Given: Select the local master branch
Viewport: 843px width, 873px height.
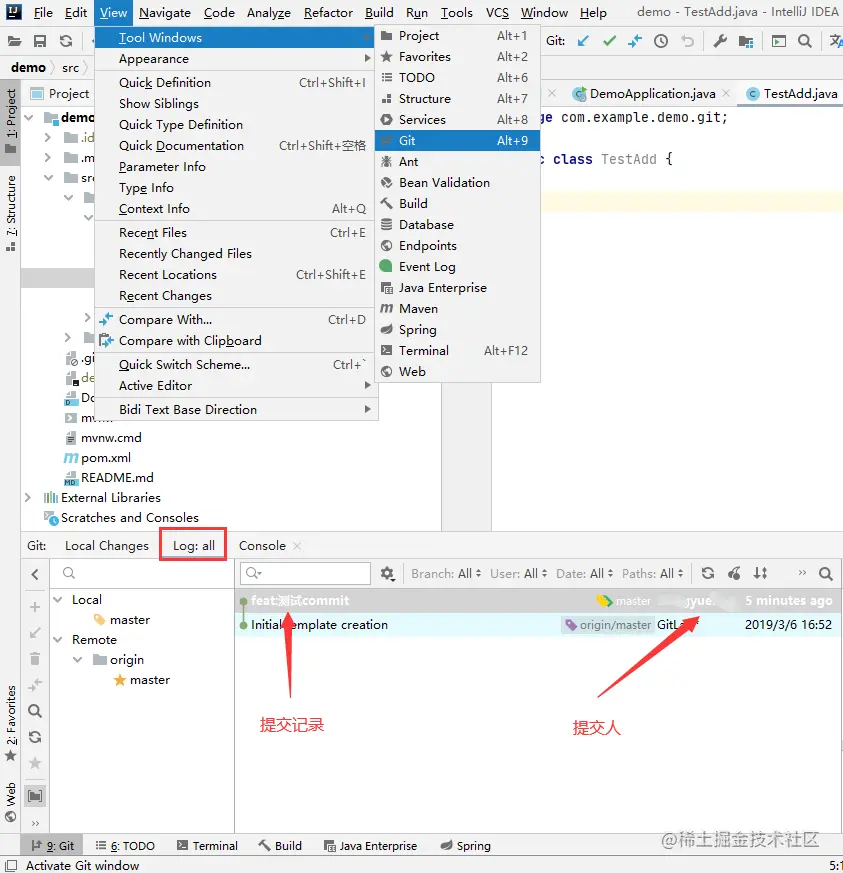Looking at the screenshot, I should (x=129, y=620).
